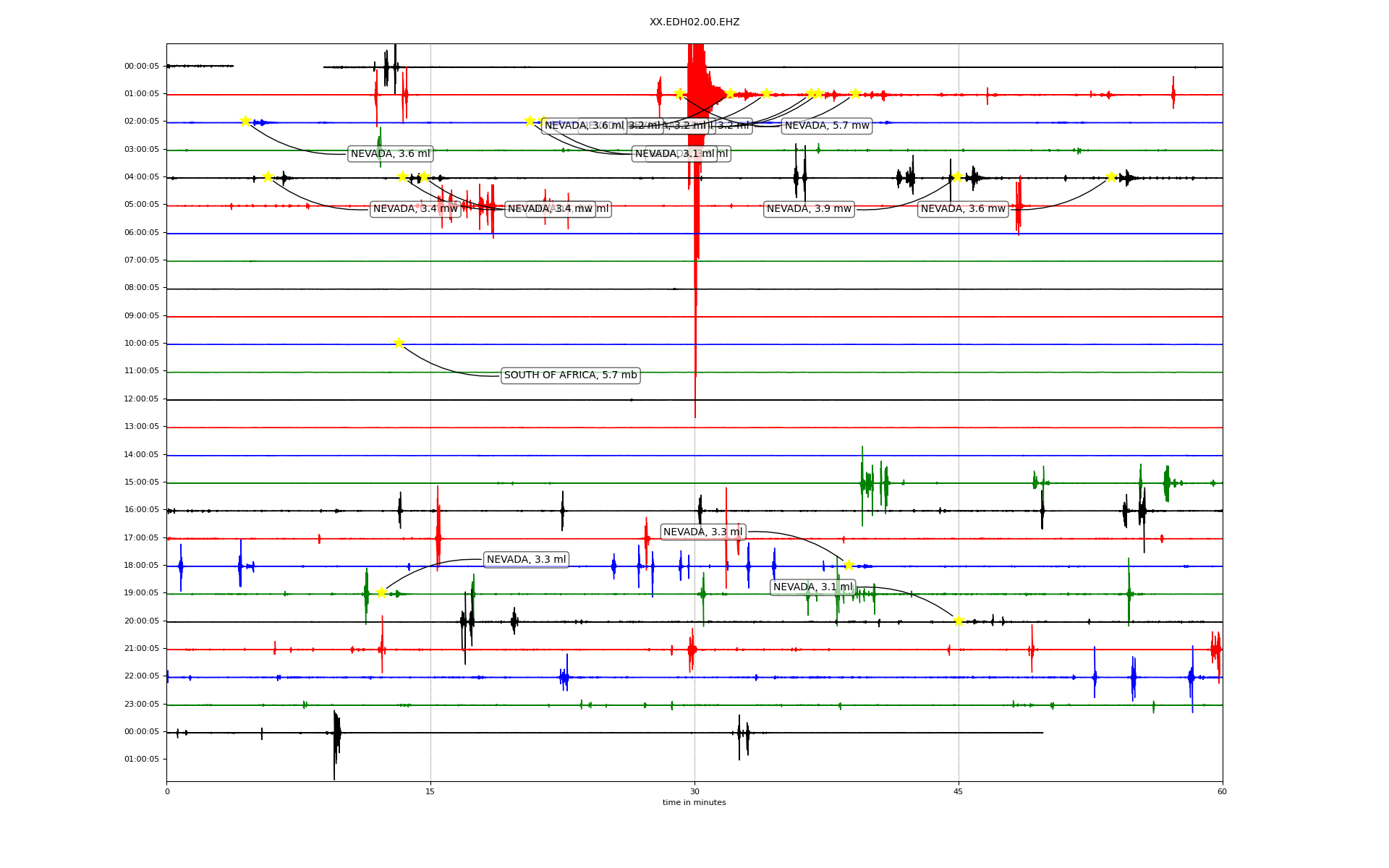
Task: Click the 60 tick at the axis end
Action: (x=1222, y=791)
